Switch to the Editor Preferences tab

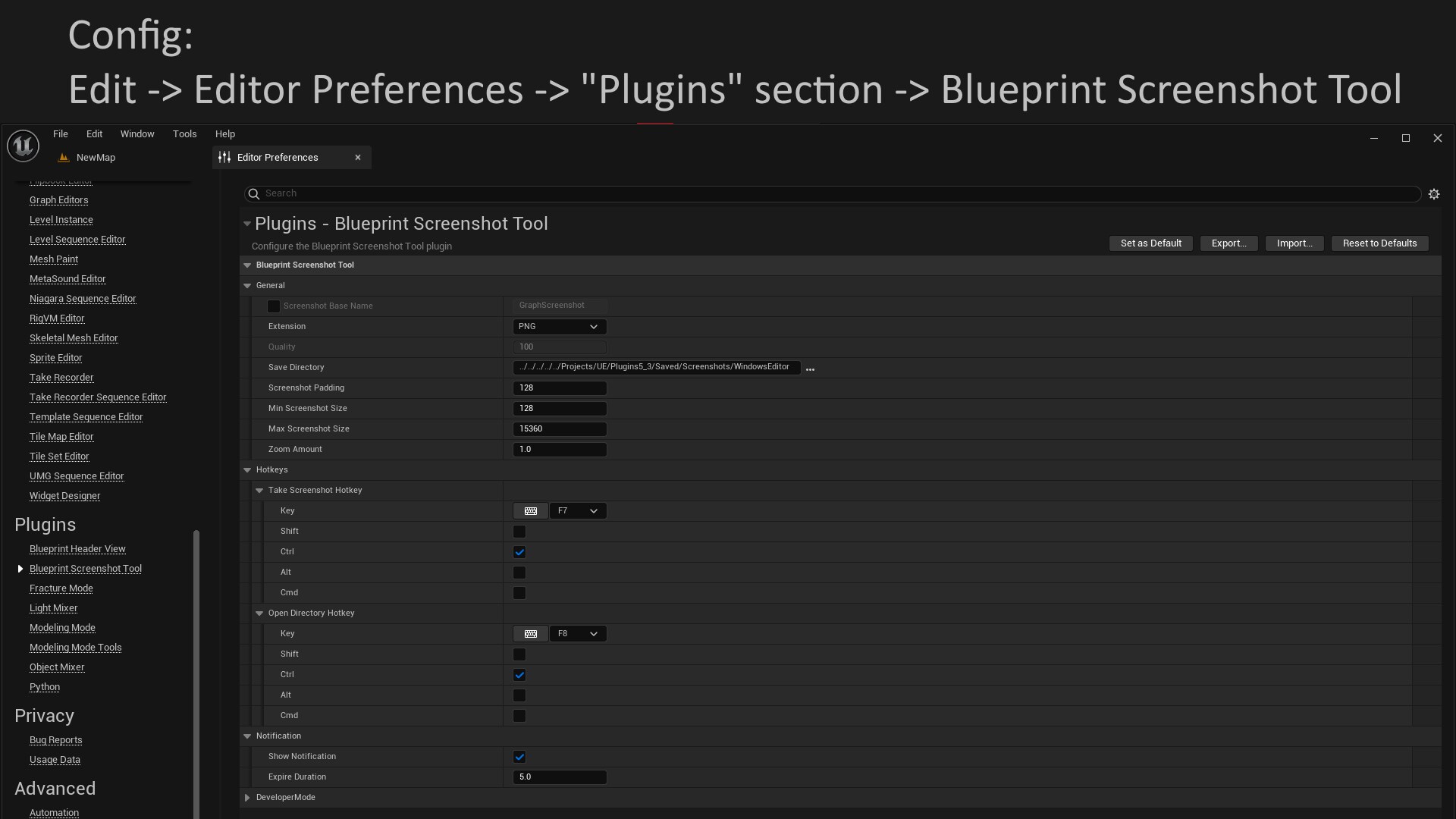(x=277, y=157)
